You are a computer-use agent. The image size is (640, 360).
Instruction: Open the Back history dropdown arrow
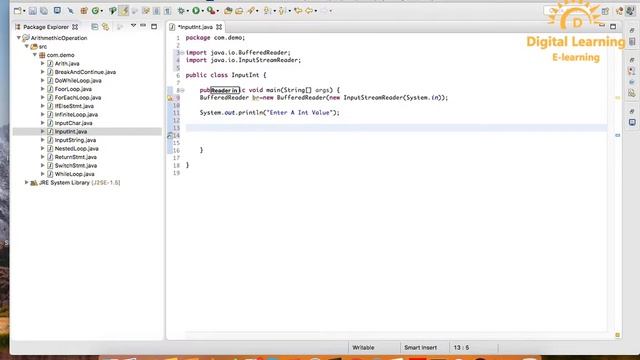[x=316, y=11]
